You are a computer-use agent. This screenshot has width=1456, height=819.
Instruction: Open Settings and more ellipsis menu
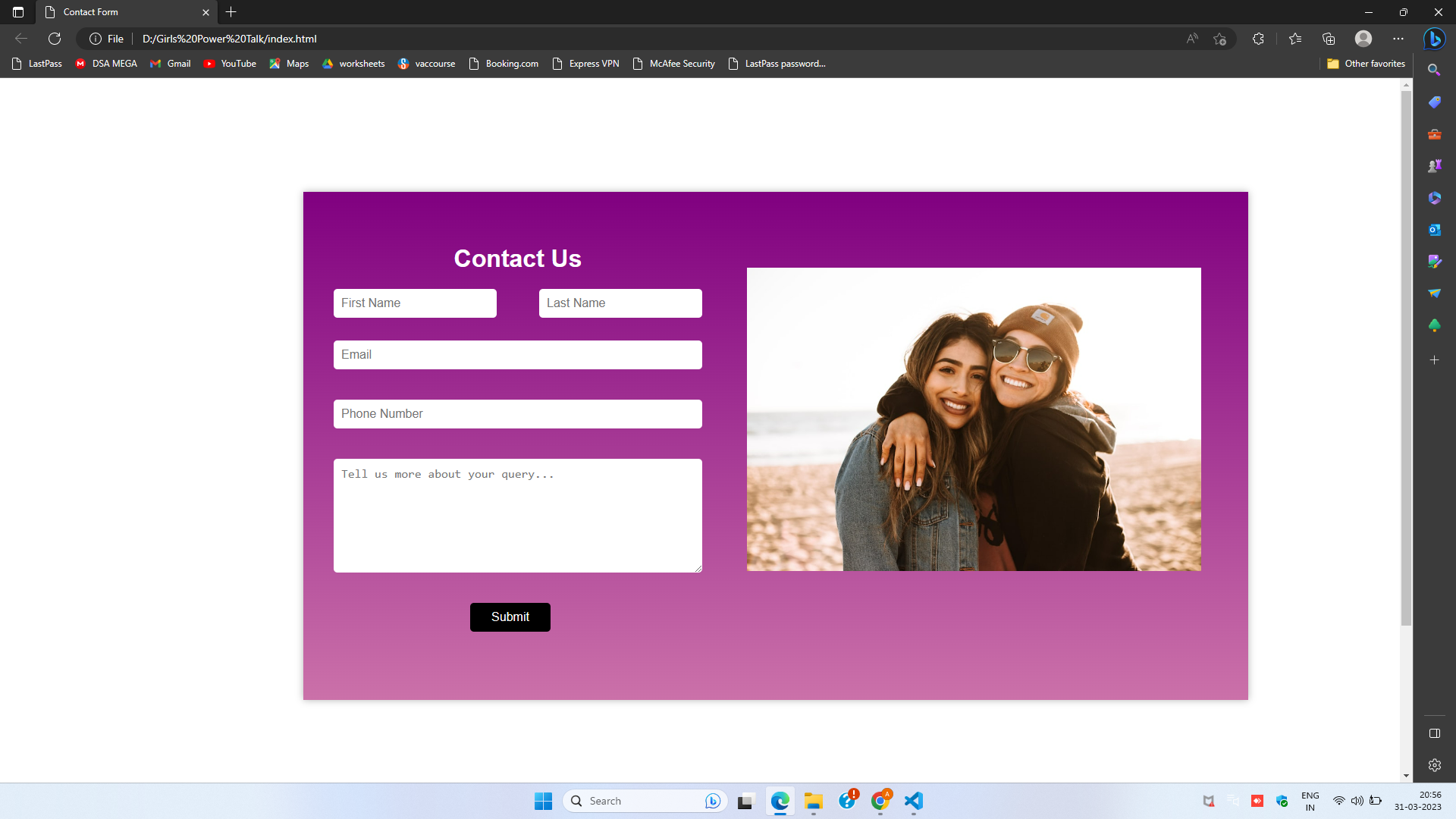tap(1398, 39)
